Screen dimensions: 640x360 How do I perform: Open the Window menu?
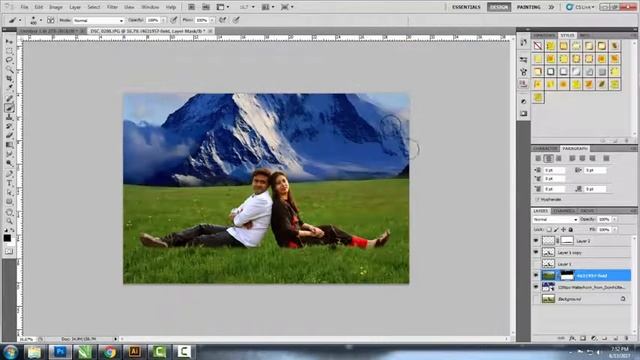click(150, 7)
